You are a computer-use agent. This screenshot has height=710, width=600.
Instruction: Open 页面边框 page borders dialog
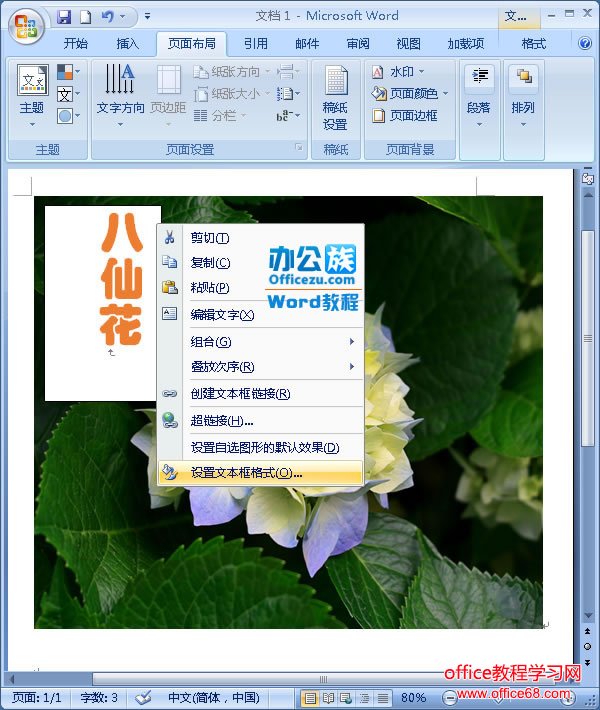[404, 115]
